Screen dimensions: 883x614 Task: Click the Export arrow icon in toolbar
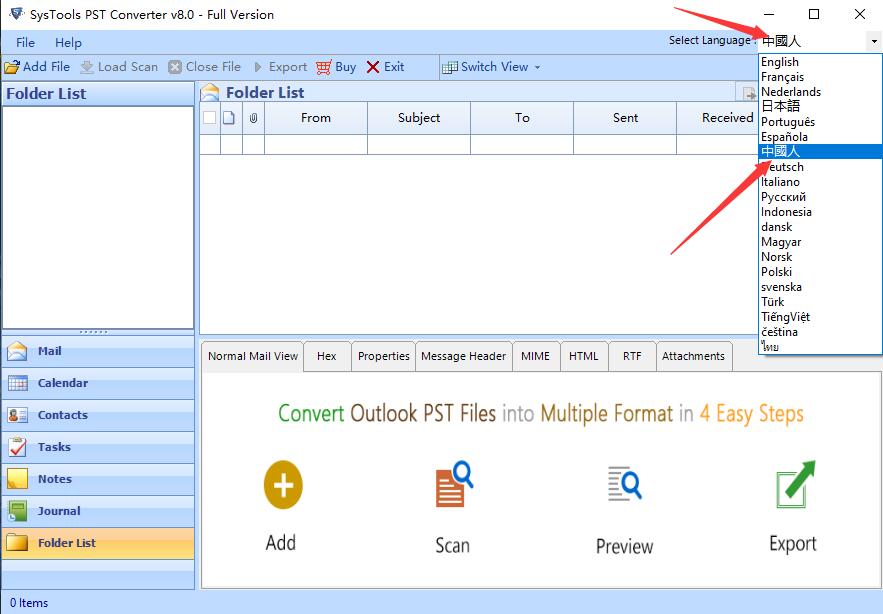(258, 67)
